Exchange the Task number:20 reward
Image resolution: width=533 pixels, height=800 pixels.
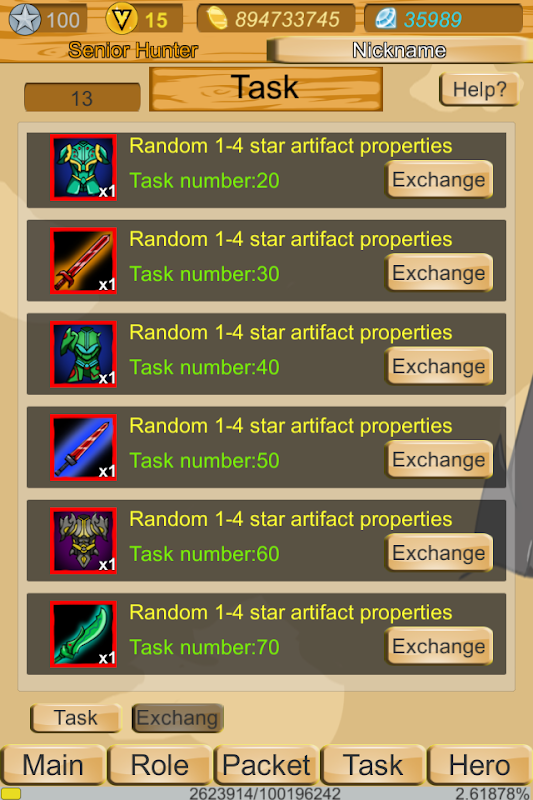[439, 180]
